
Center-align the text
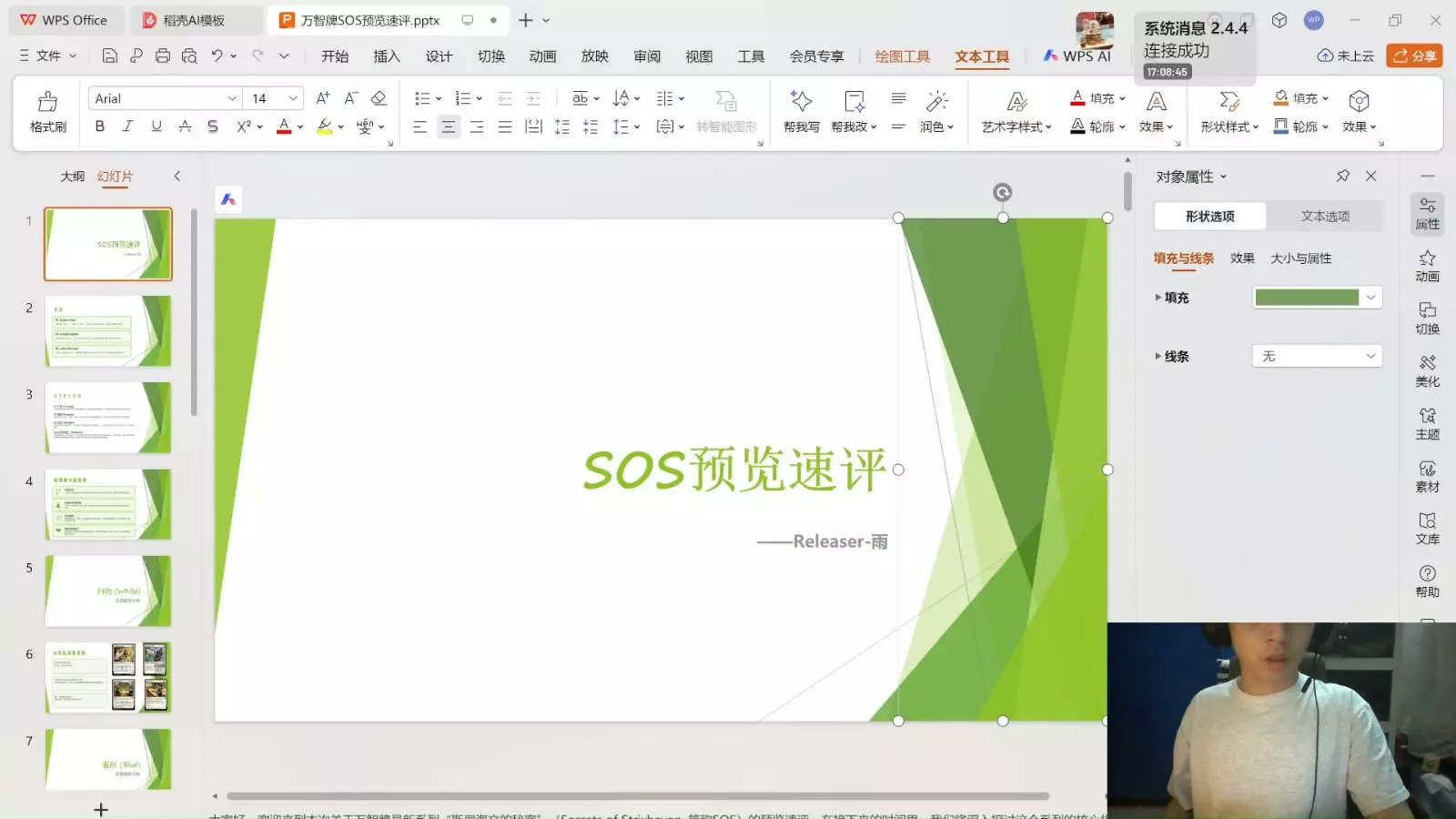point(449,126)
